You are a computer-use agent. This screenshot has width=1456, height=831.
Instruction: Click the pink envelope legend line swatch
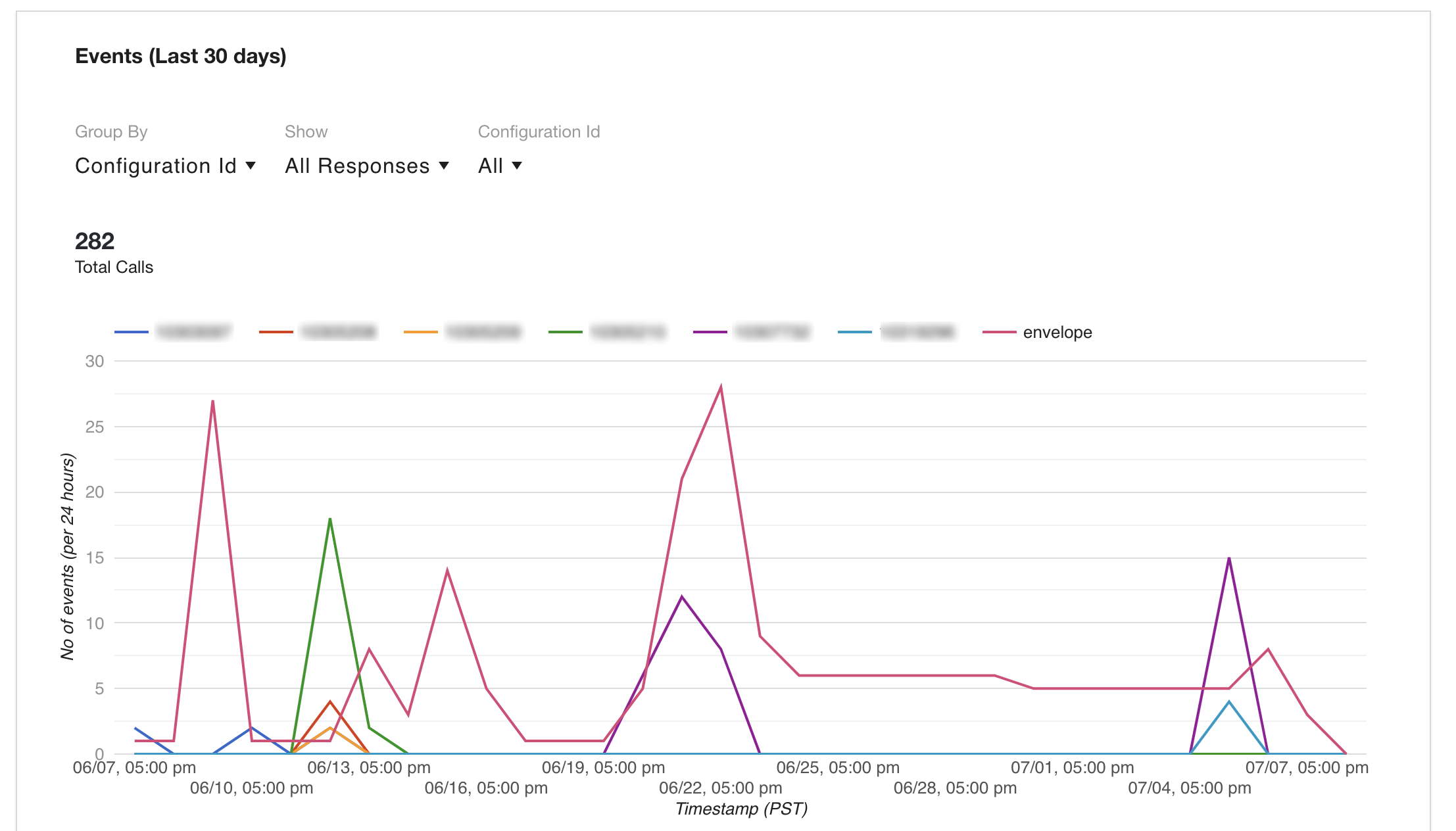click(999, 332)
